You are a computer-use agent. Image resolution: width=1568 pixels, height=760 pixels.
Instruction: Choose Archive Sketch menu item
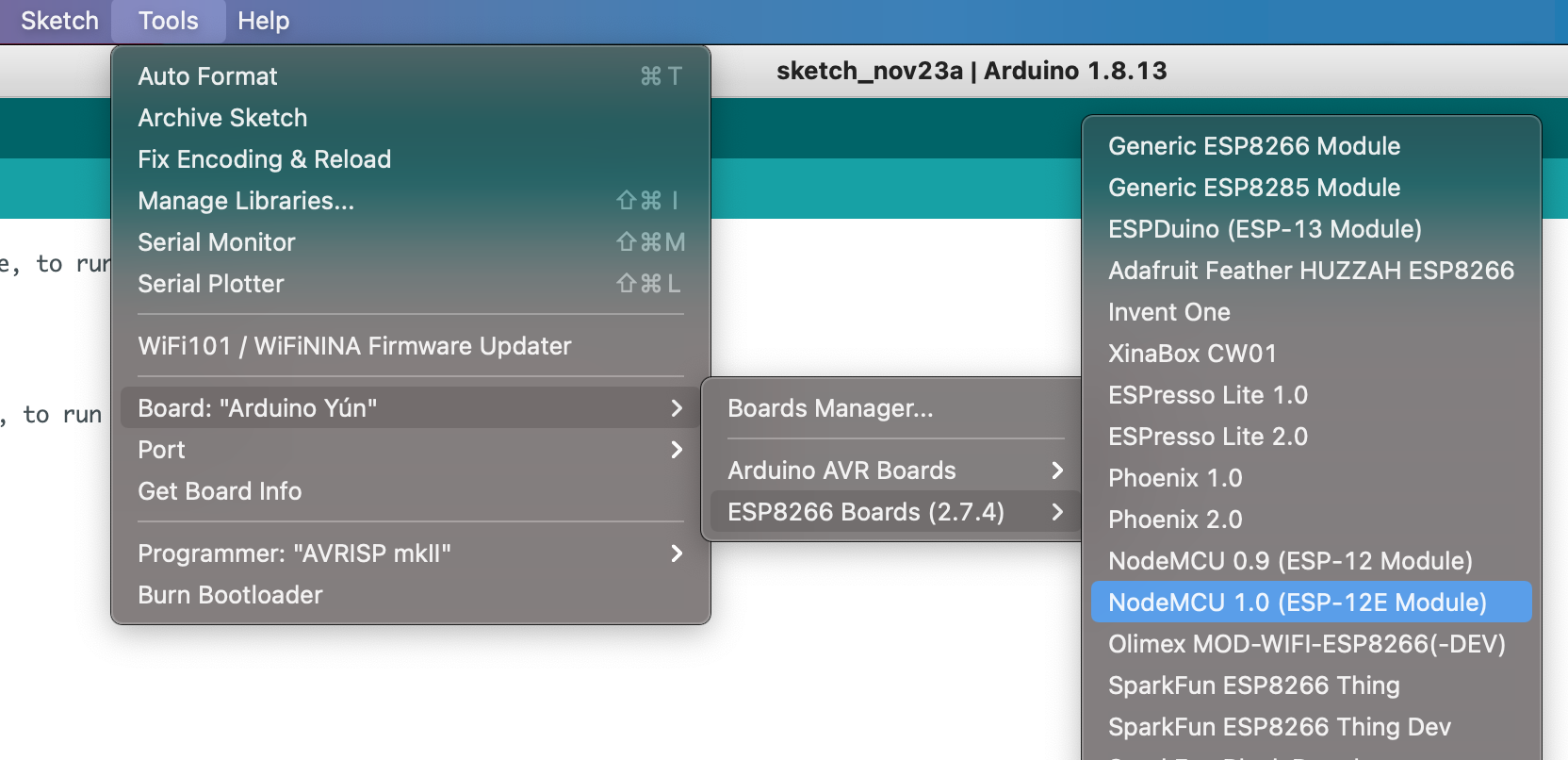coord(222,118)
